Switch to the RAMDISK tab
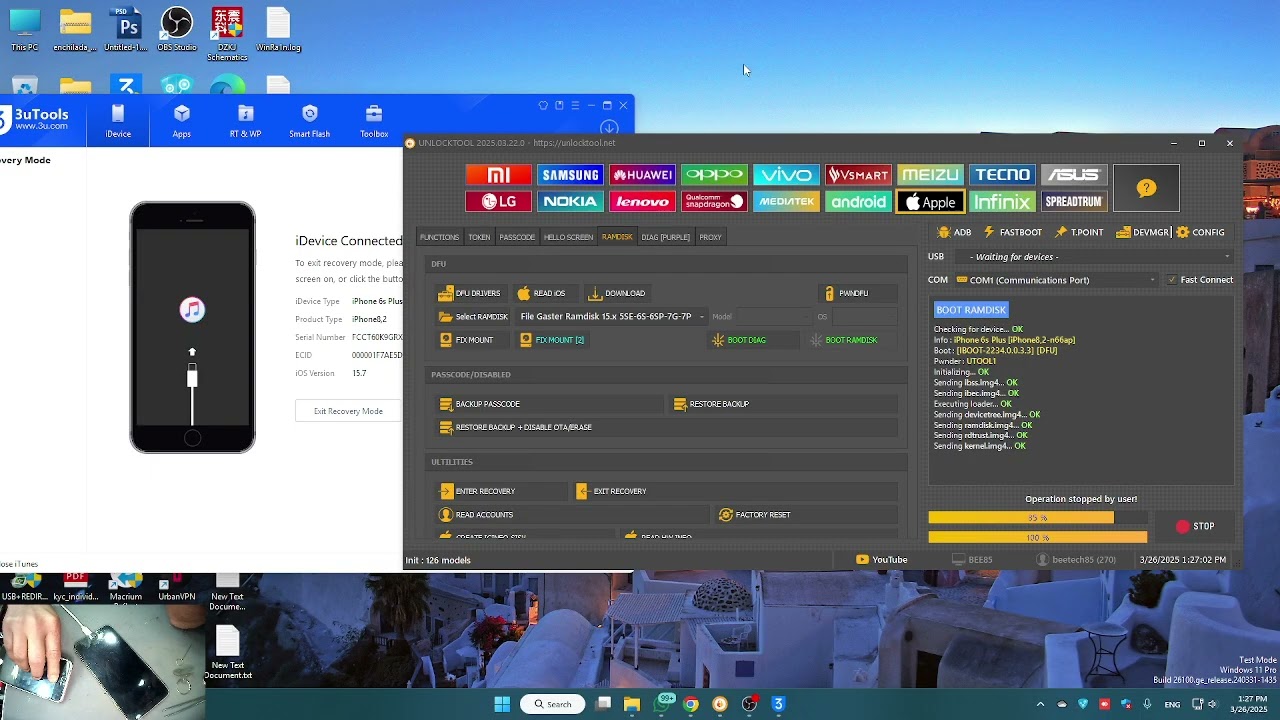 pyautogui.click(x=617, y=237)
